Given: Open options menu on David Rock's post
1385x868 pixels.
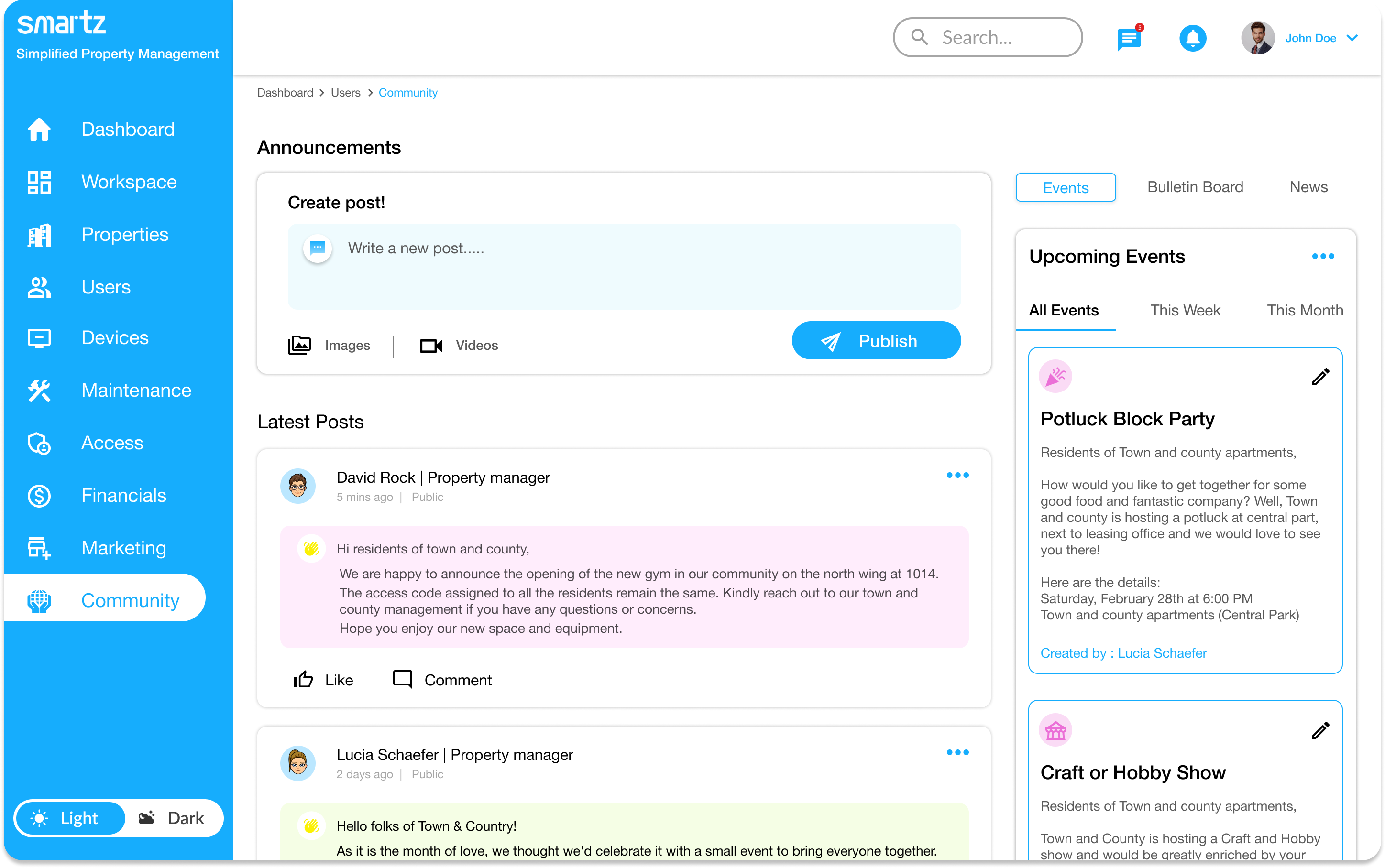Looking at the screenshot, I should point(957,475).
